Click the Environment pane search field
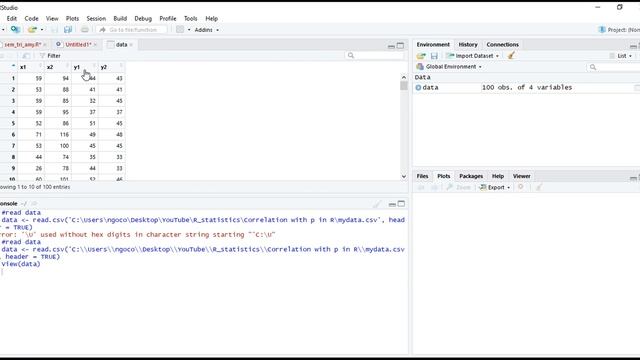 613,67
